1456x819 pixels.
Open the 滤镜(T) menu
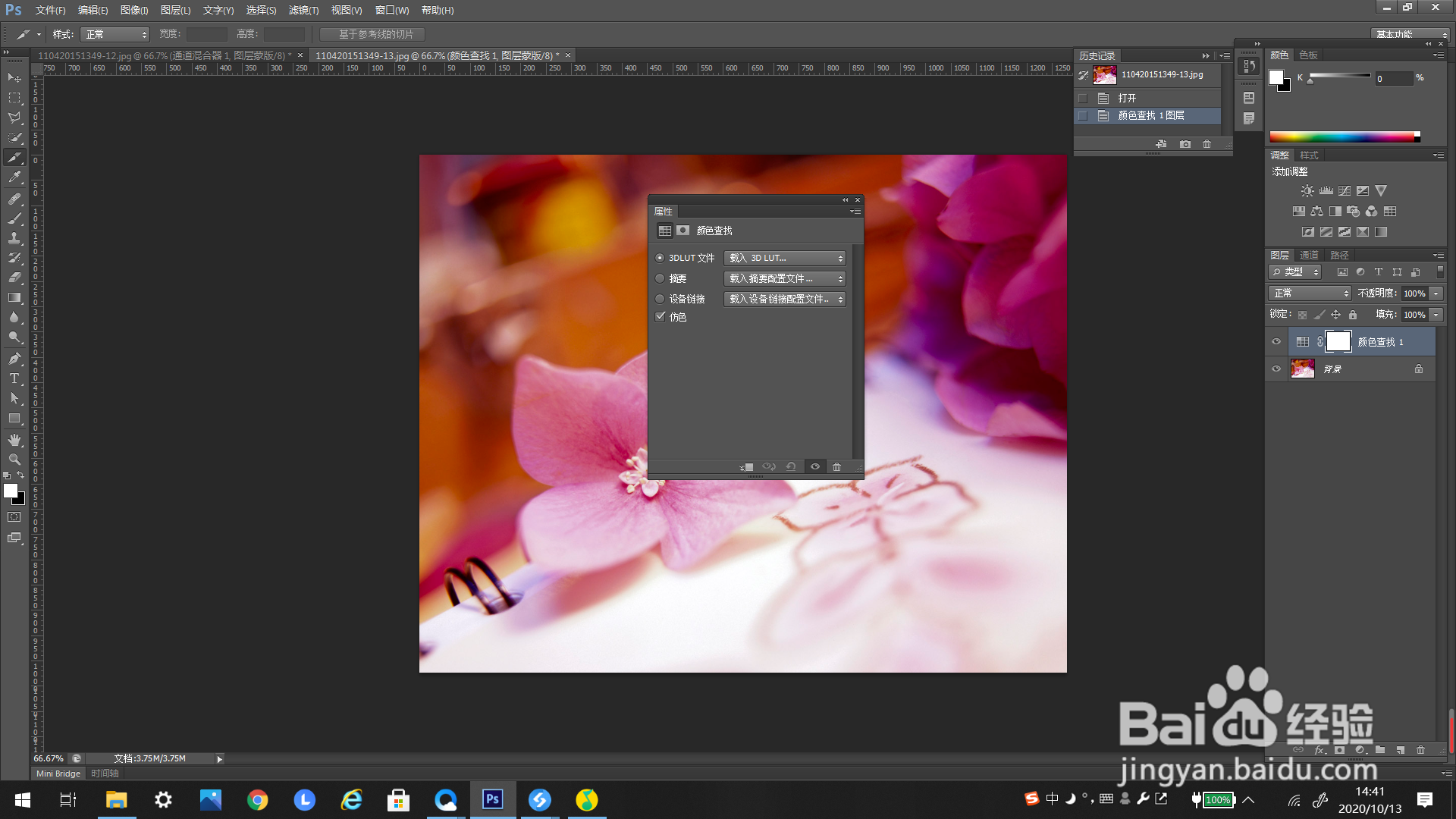[x=303, y=11]
